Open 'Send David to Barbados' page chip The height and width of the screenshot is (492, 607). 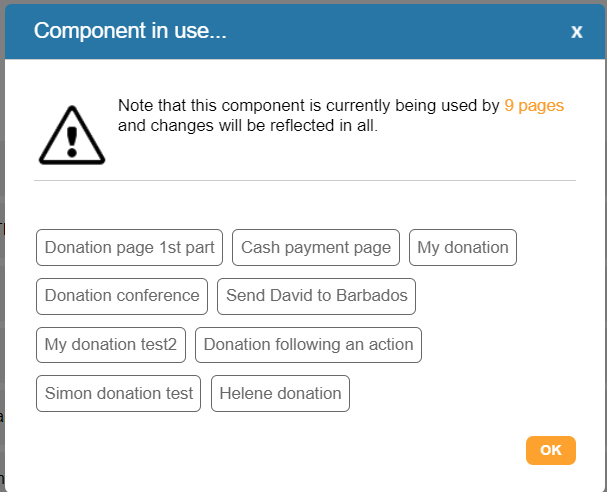tap(317, 296)
